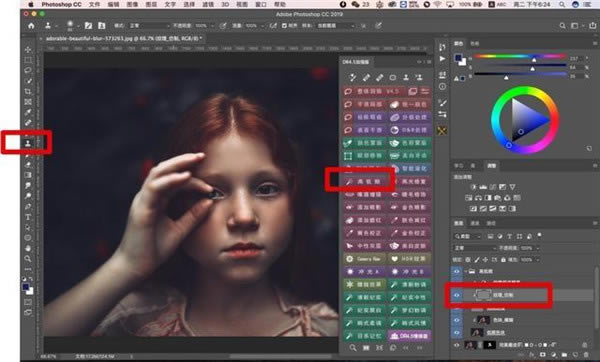The height and width of the screenshot is (362, 600).
Task: Open the Actions panel play icon
Action: (x=442, y=59)
